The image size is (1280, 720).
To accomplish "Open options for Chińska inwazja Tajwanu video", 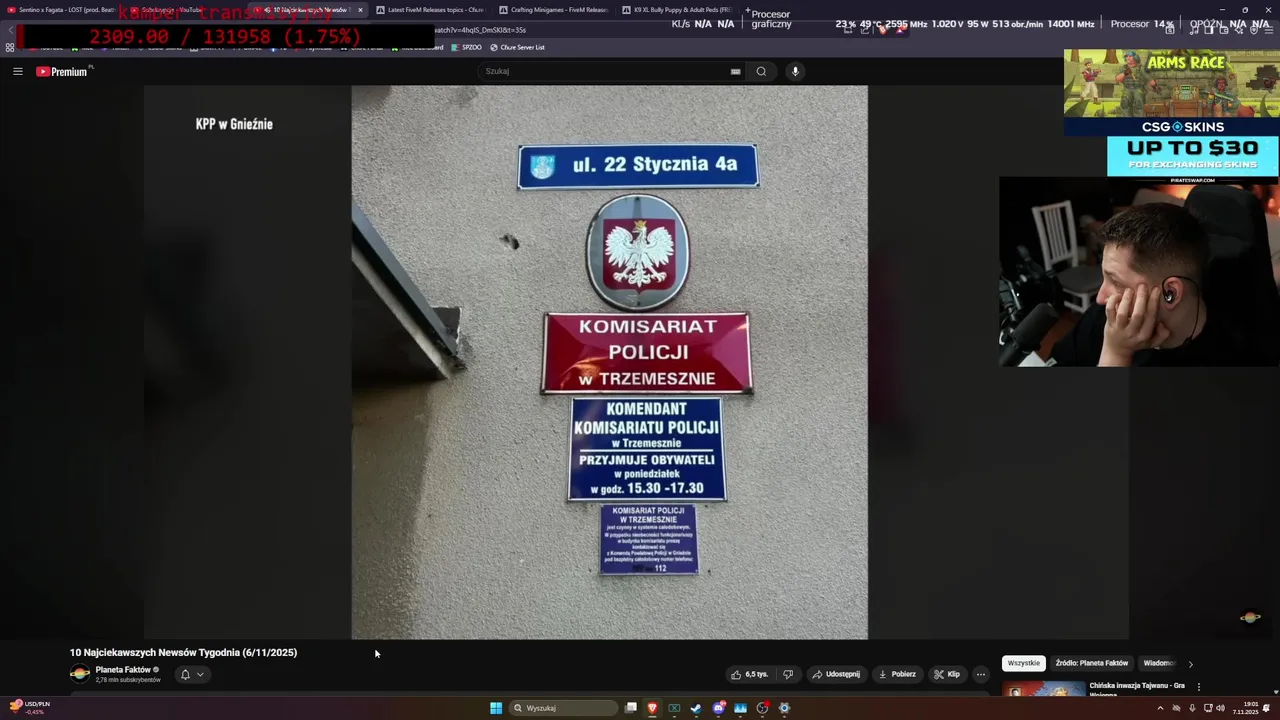I will [1198, 687].
